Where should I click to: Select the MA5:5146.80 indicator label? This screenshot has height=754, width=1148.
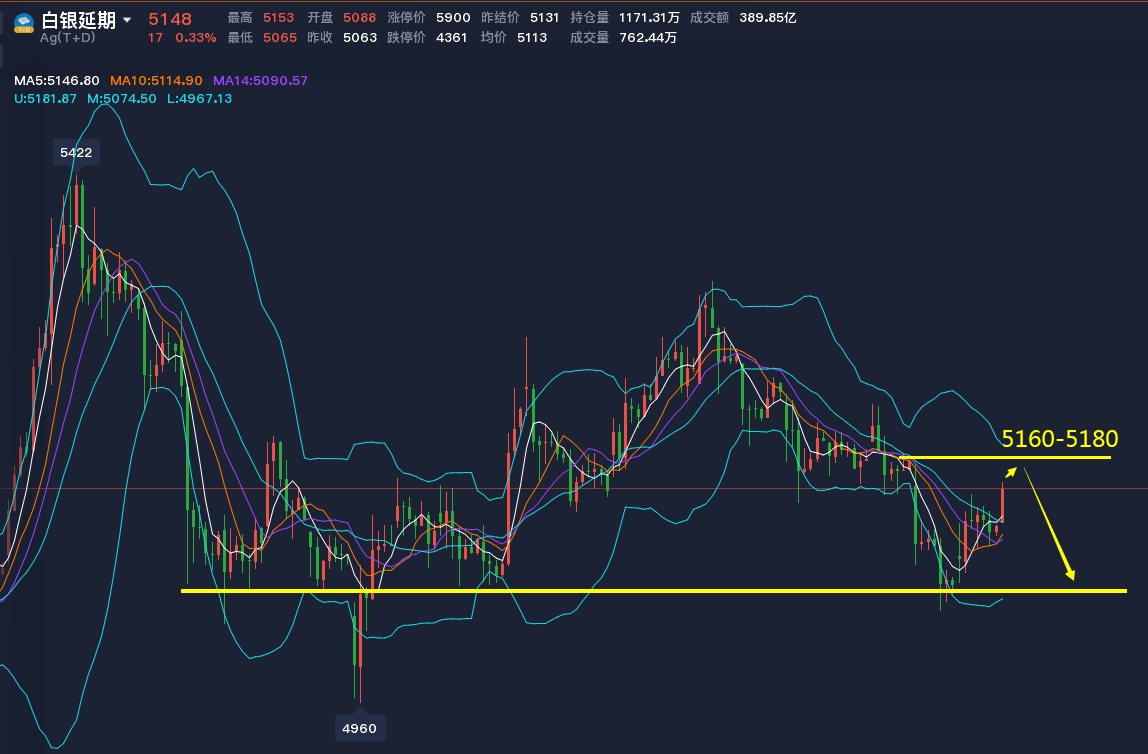point(56,81)
